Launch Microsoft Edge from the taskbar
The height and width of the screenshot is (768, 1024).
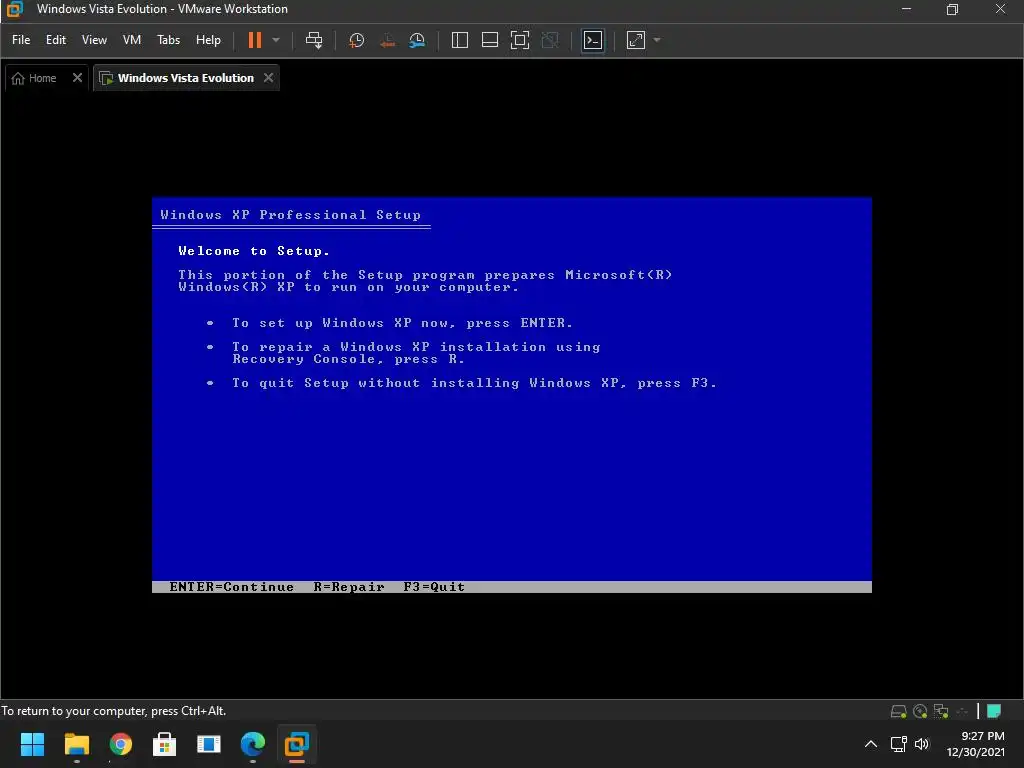tap(253, 744)
